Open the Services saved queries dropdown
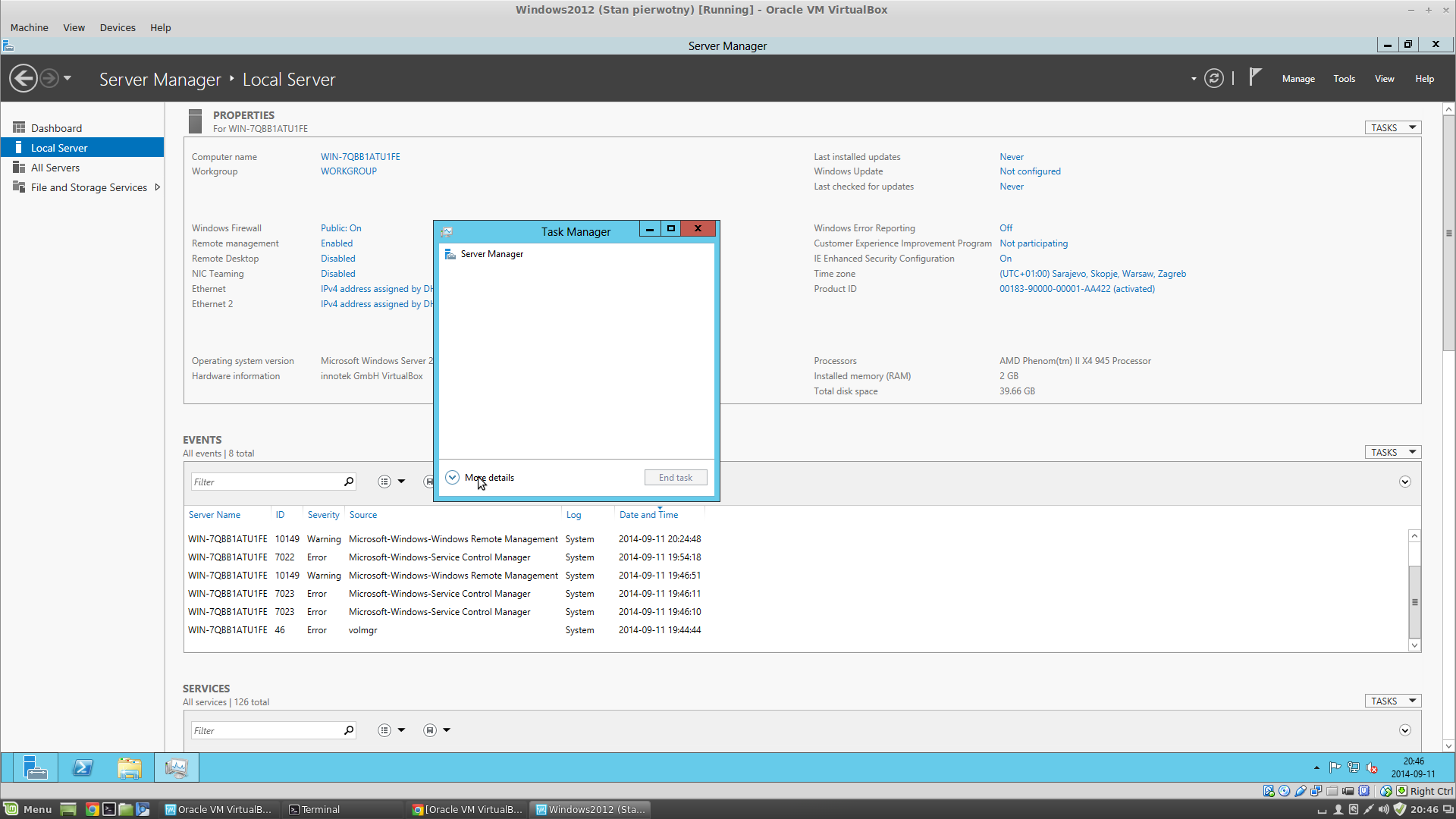1456x819 pixels. (437, 730)
